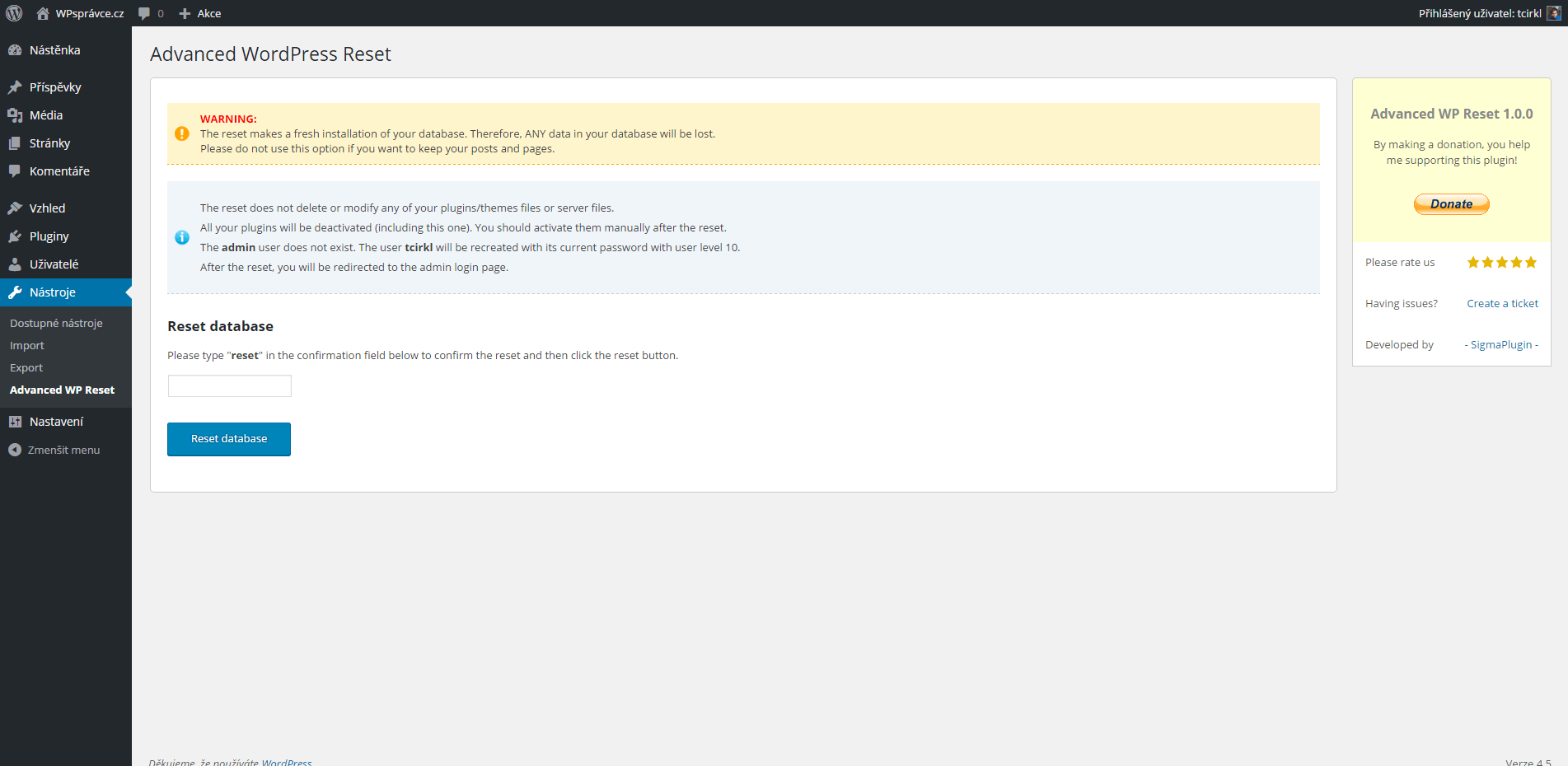Click the red WARNING: label

[228, 119]
